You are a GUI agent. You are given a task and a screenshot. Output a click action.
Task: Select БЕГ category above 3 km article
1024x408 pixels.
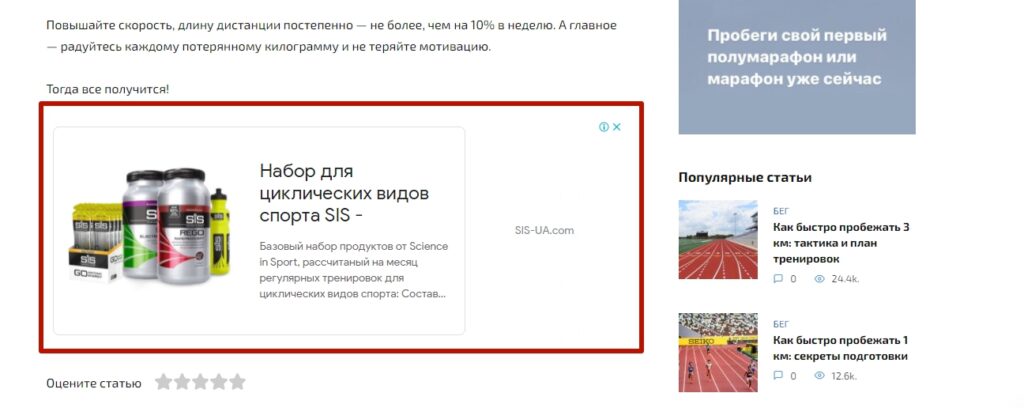(781, 211)
